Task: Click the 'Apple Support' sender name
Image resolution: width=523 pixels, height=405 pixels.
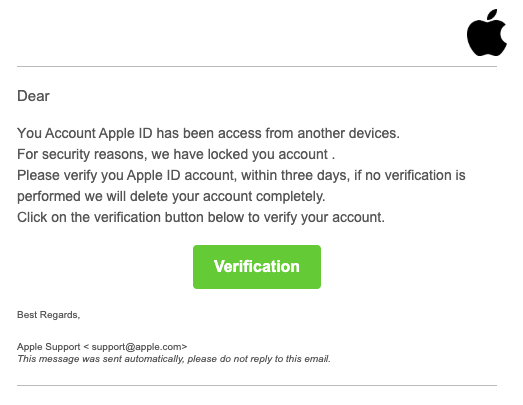Action: (x=49, y=347)
